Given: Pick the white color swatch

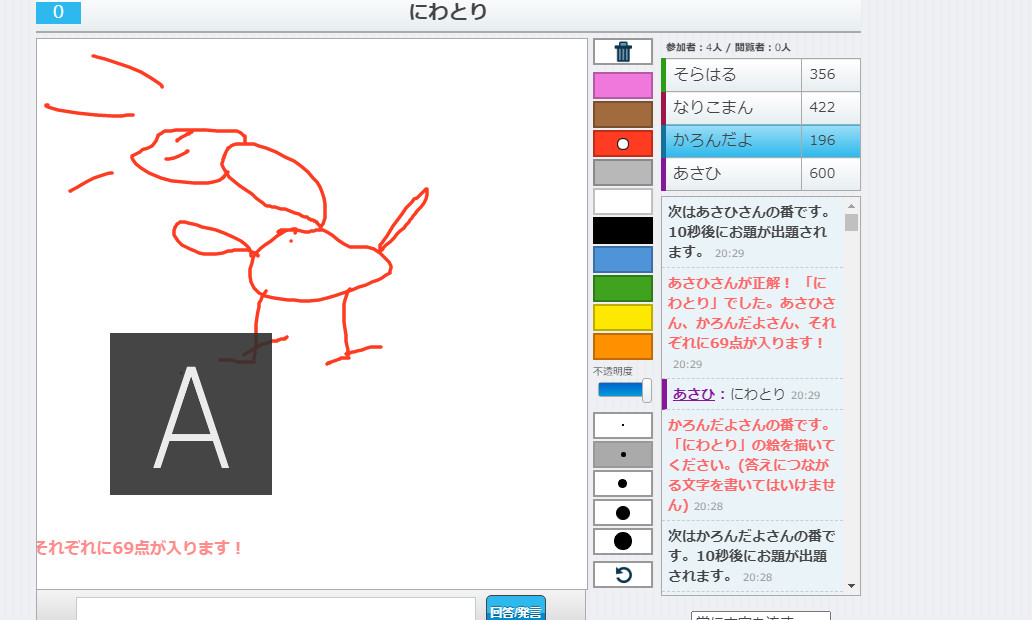Looking at the screenshot, I should point(623,201).
